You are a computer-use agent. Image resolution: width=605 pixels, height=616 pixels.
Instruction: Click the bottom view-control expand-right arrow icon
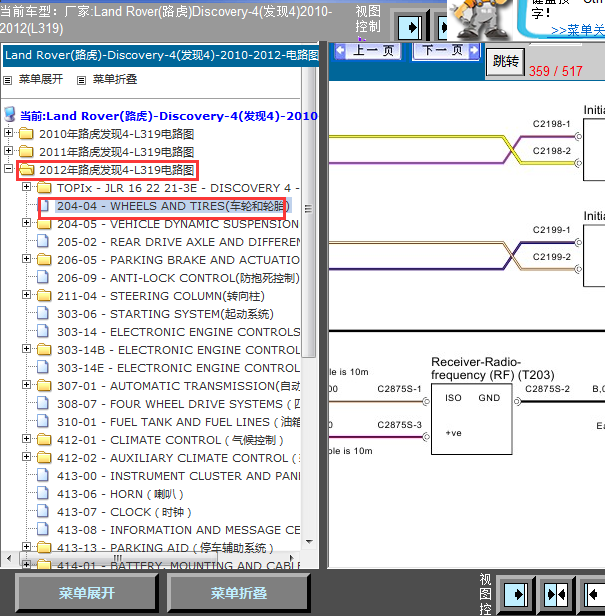[516, 594]
